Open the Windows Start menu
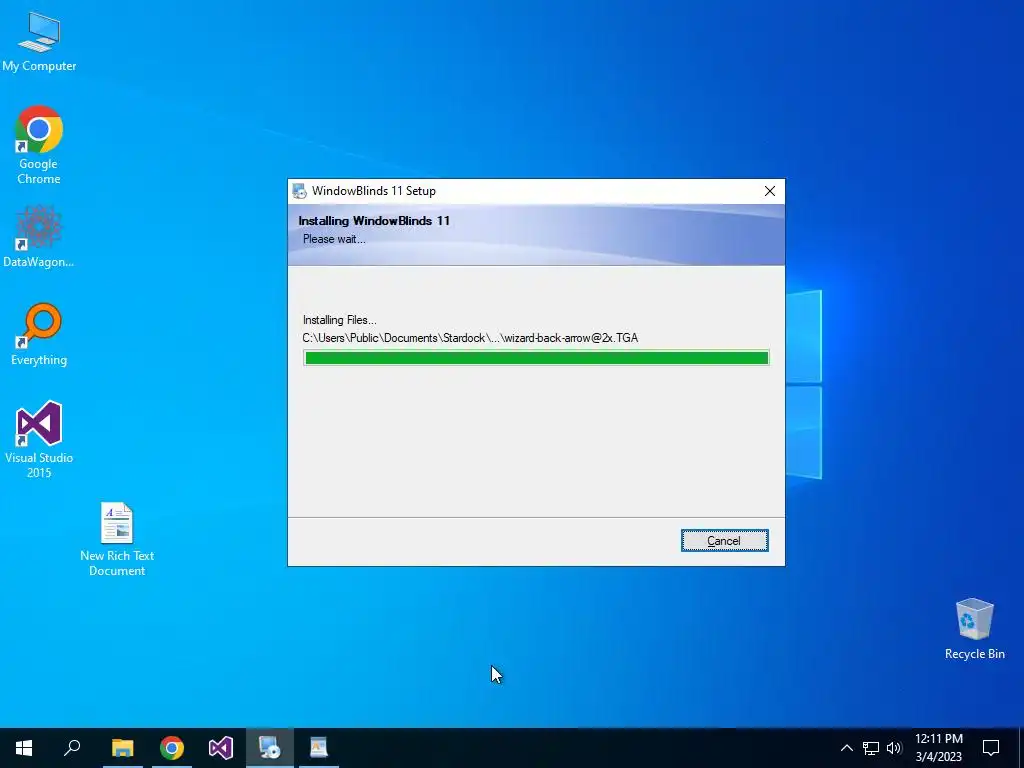The width and height of the screenshot is (1024, 768). (24, 748)
